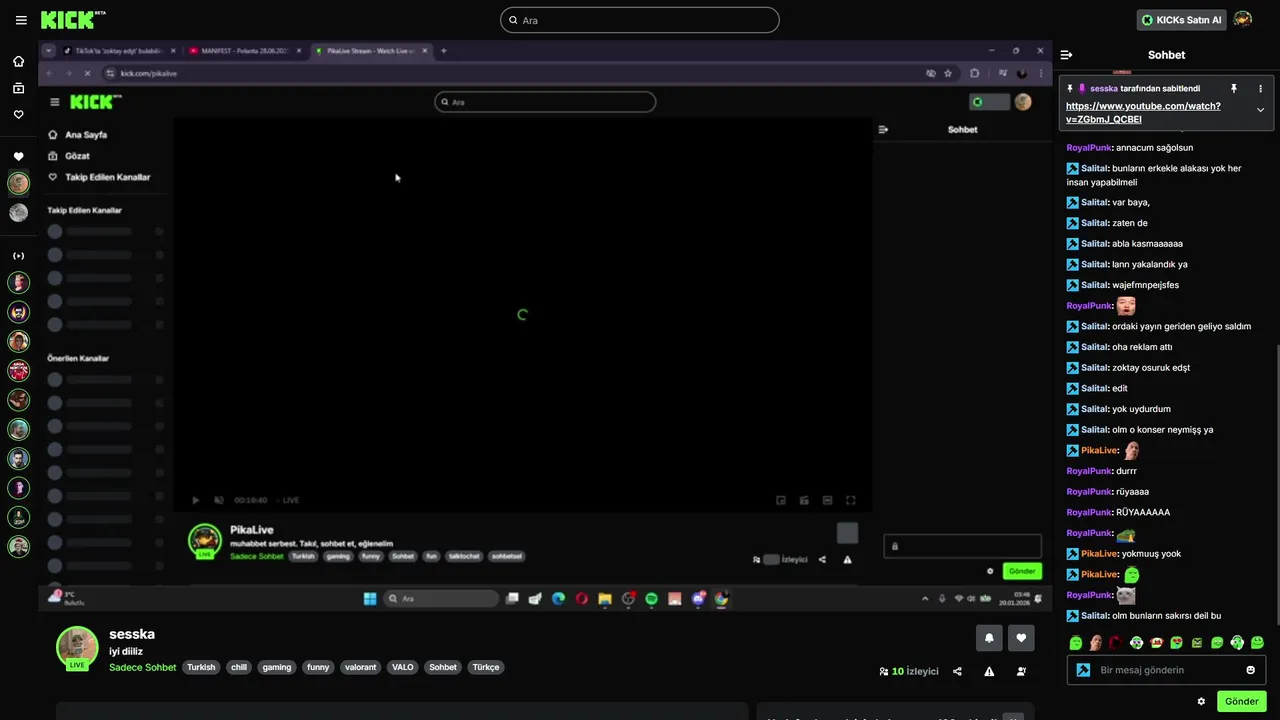This screenshot has height=720, width=1280.
Task: Open the sesska channel avatar
Action: tap(77, 647)
